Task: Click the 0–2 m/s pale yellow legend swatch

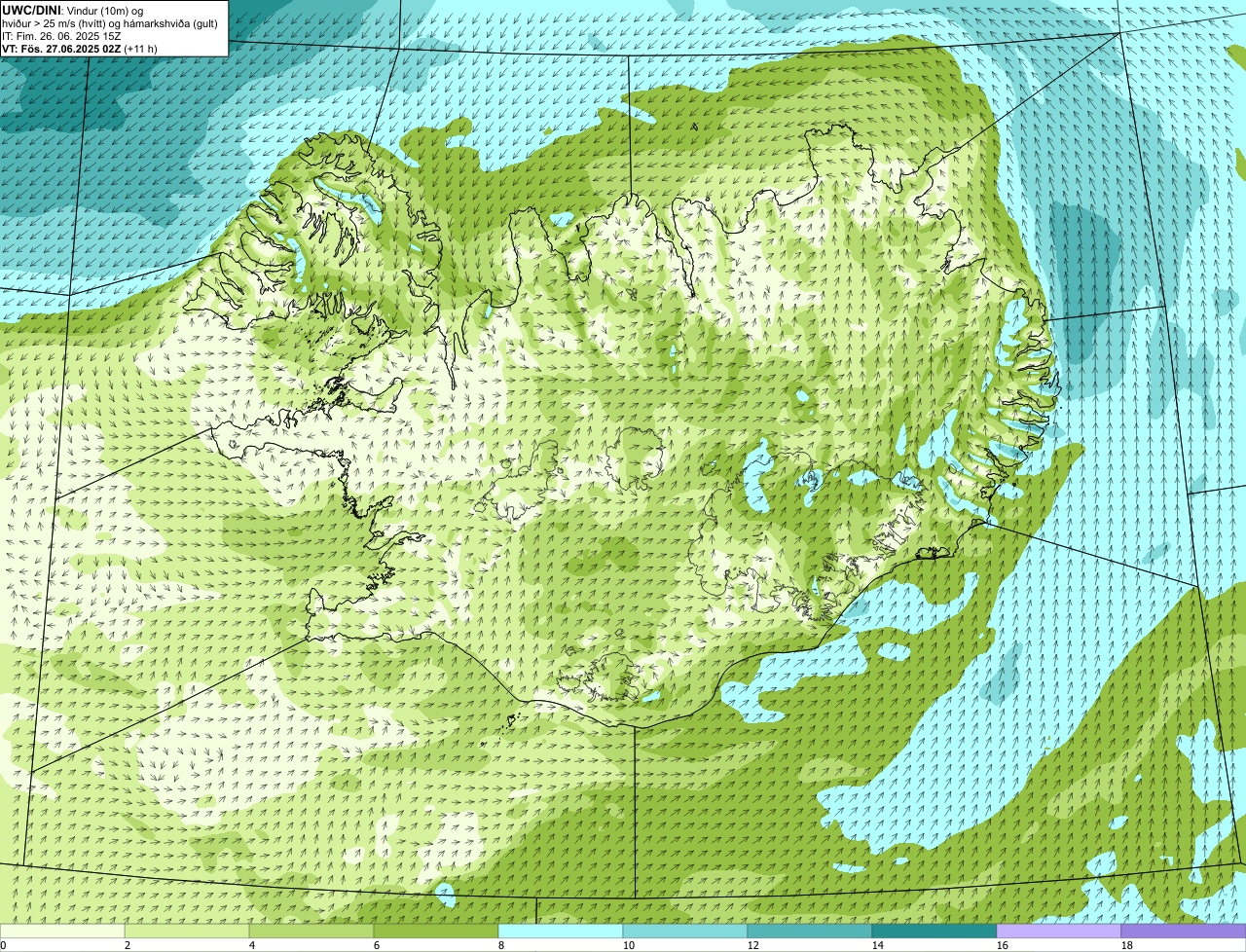Action: [62, 932]
